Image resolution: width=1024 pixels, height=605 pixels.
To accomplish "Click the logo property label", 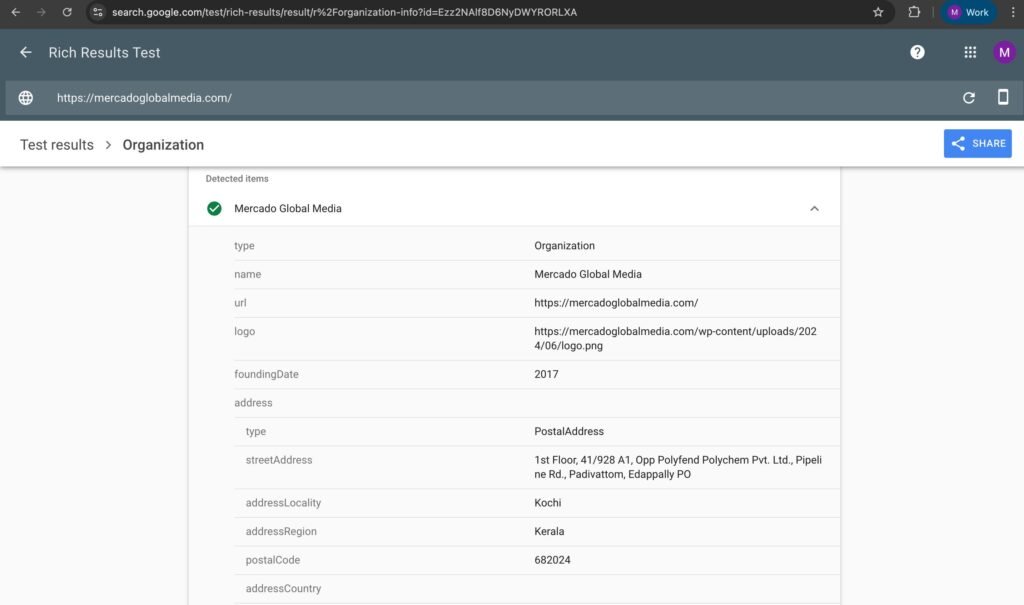I will tap(245, 331).
